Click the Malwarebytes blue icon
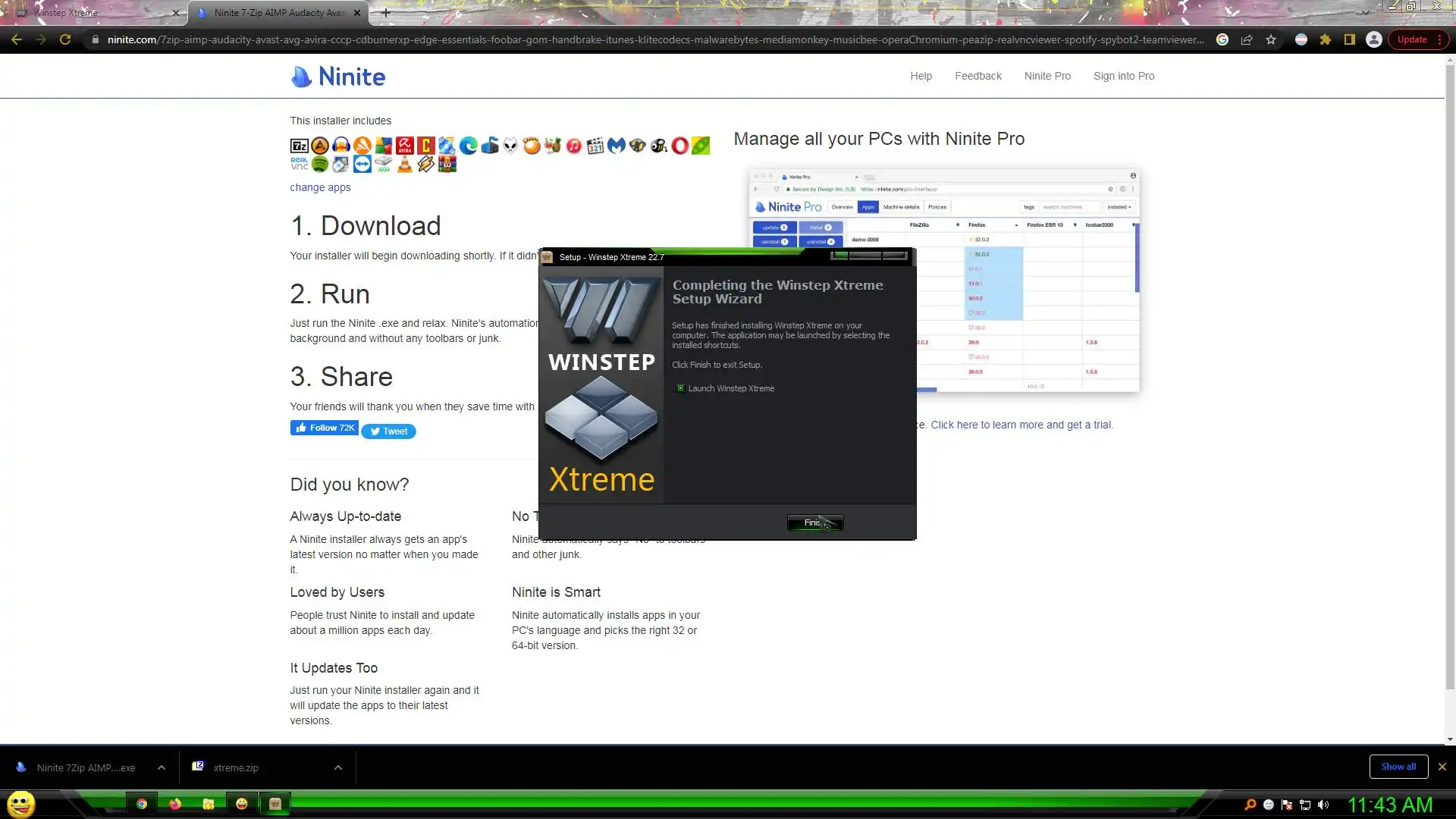 click(x=617, y=146)
